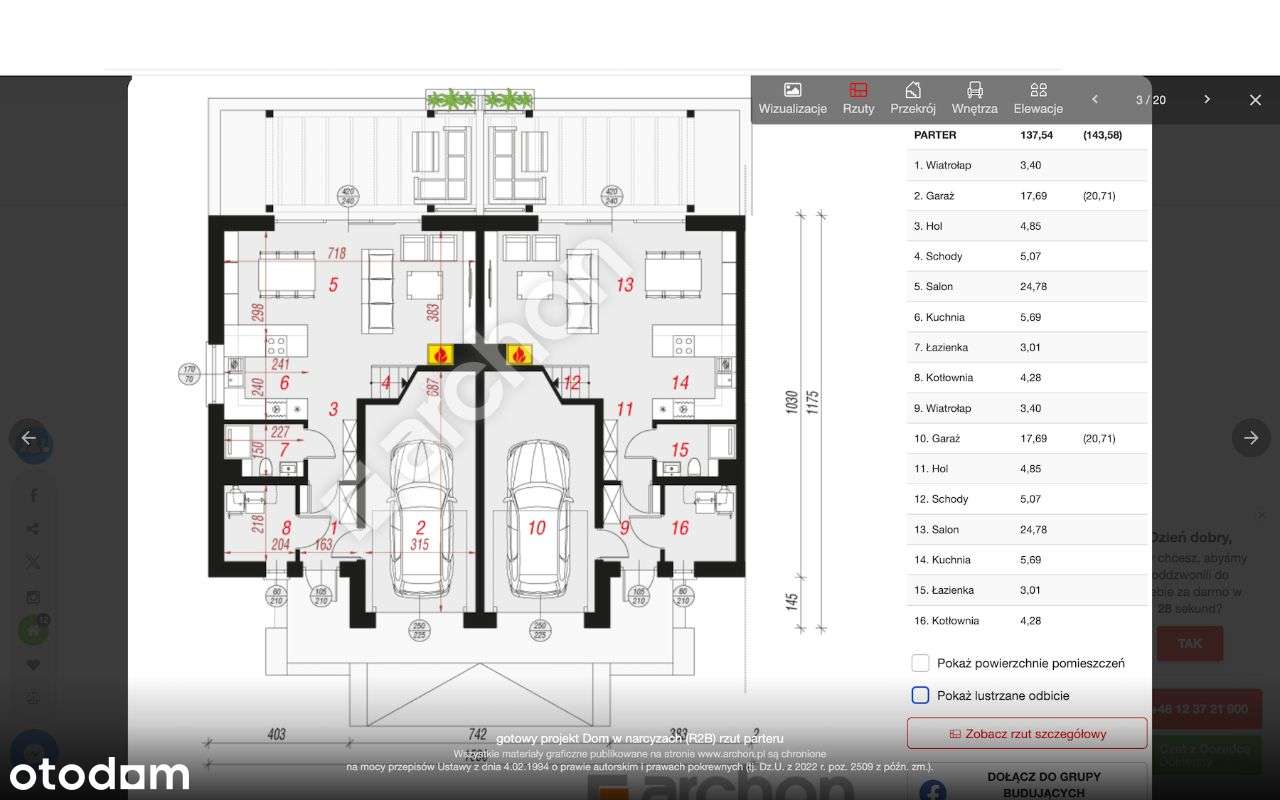Image resolution: width=1280 pixels, height=800 pixels.
Task: Select the Rzuty floor plan tab
Action: click(858, 98)
